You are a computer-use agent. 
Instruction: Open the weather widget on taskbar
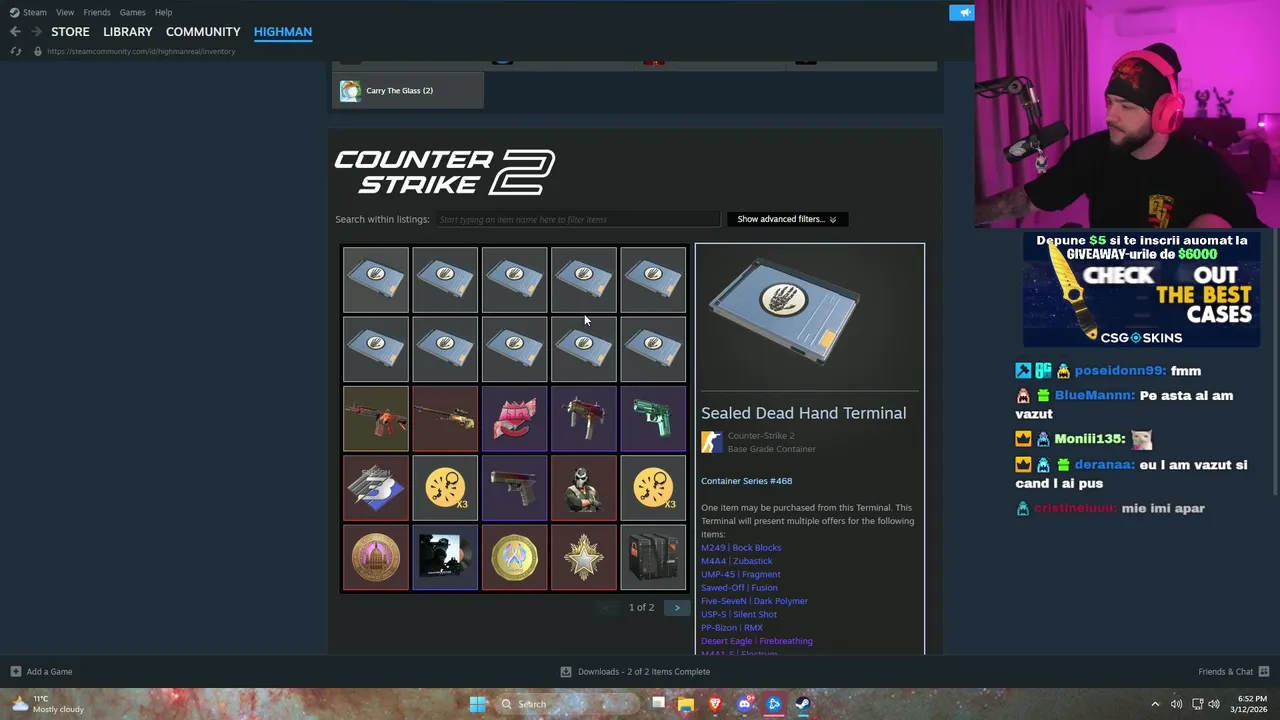[47, 704]
